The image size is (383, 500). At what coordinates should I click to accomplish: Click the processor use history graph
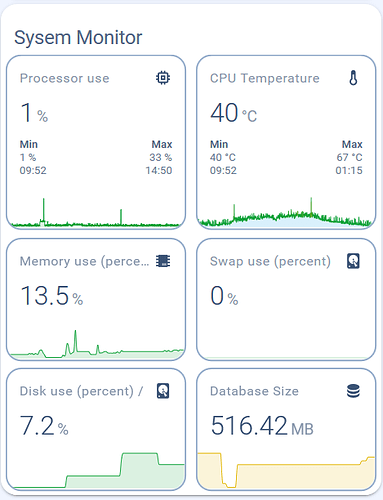point(96,212)
